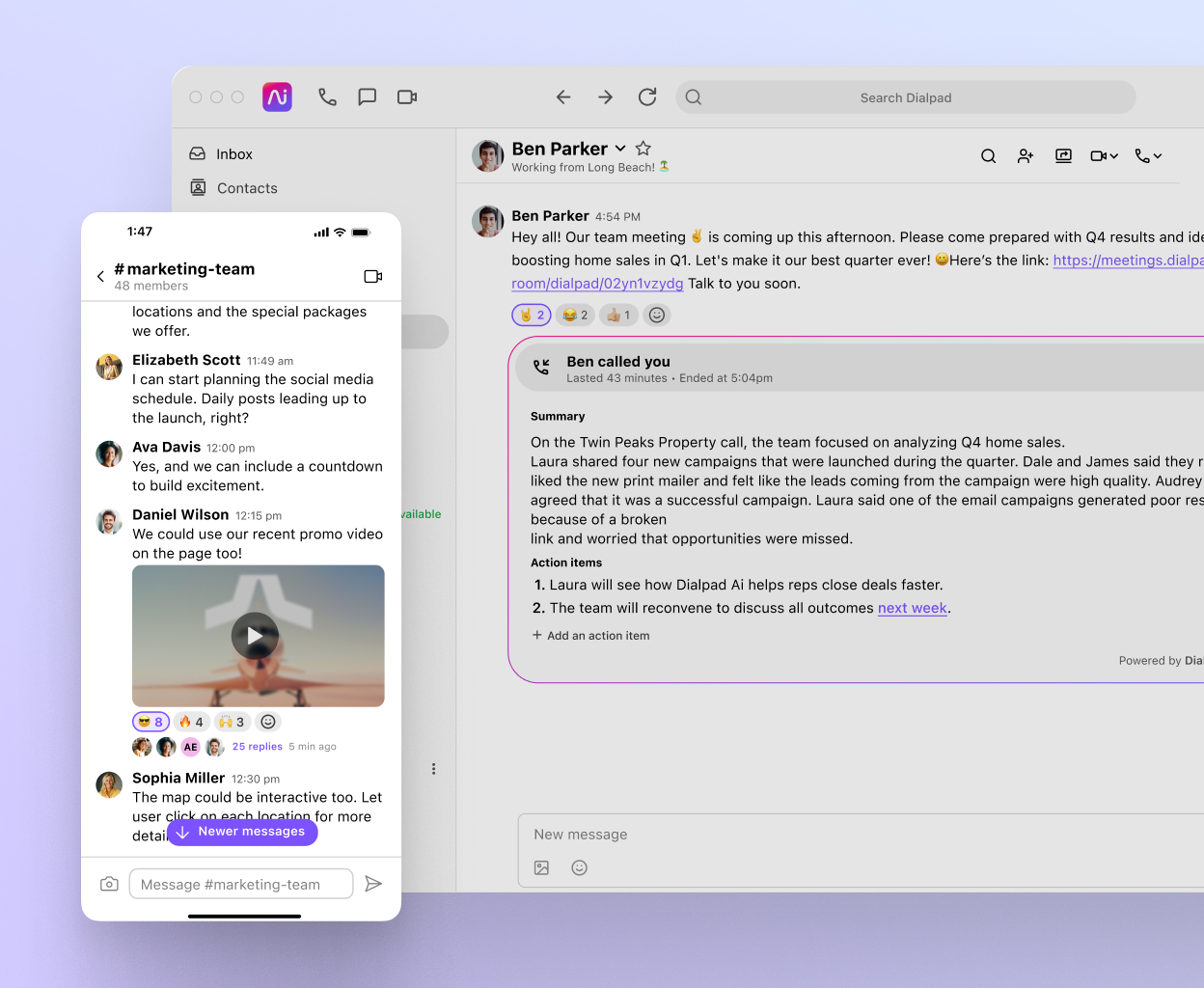Start a video meeting from the top toolbar
Screen dimensions: 1204x988
[x=406, y=96]
